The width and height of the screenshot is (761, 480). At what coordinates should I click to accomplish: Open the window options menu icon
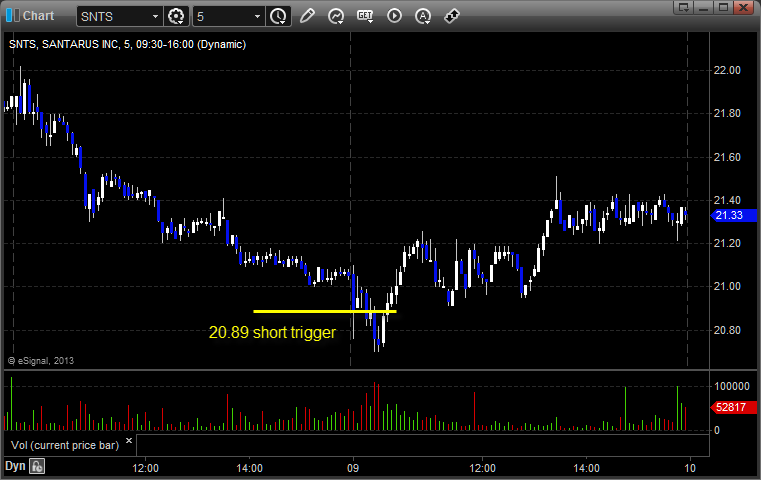pyautogui.click(x=684, y=7)
